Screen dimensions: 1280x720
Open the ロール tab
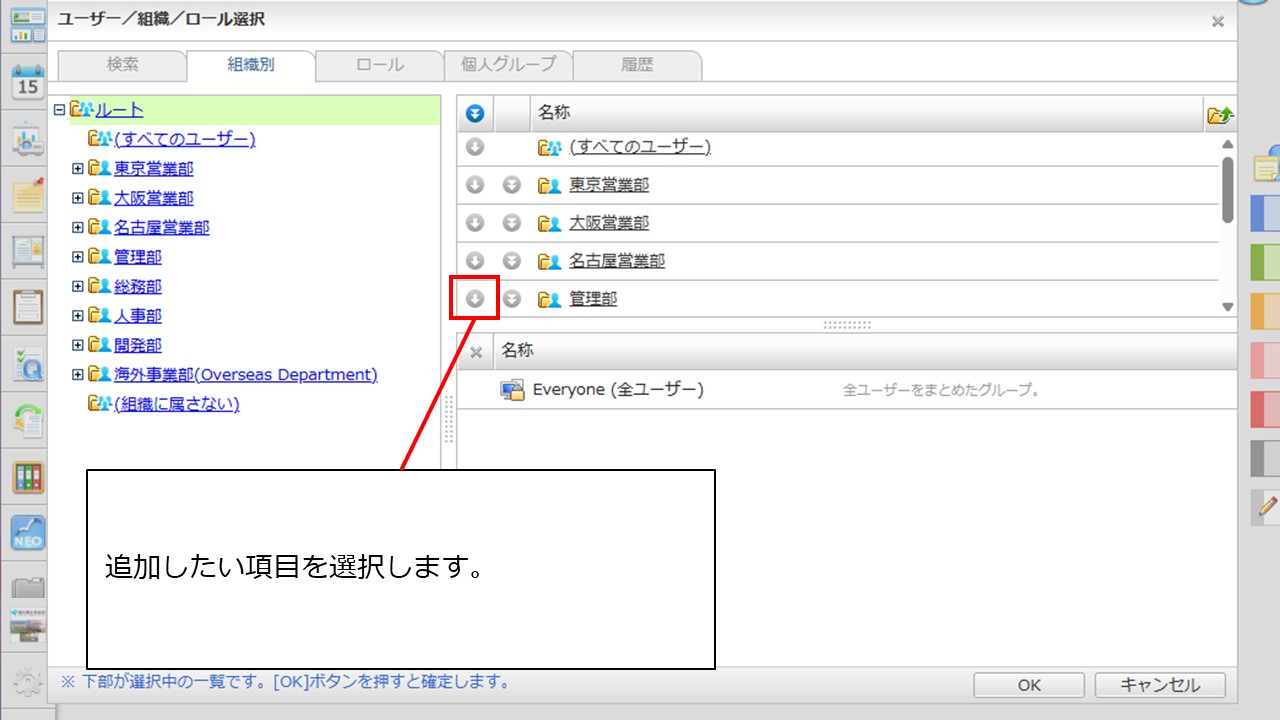(380, 65)
